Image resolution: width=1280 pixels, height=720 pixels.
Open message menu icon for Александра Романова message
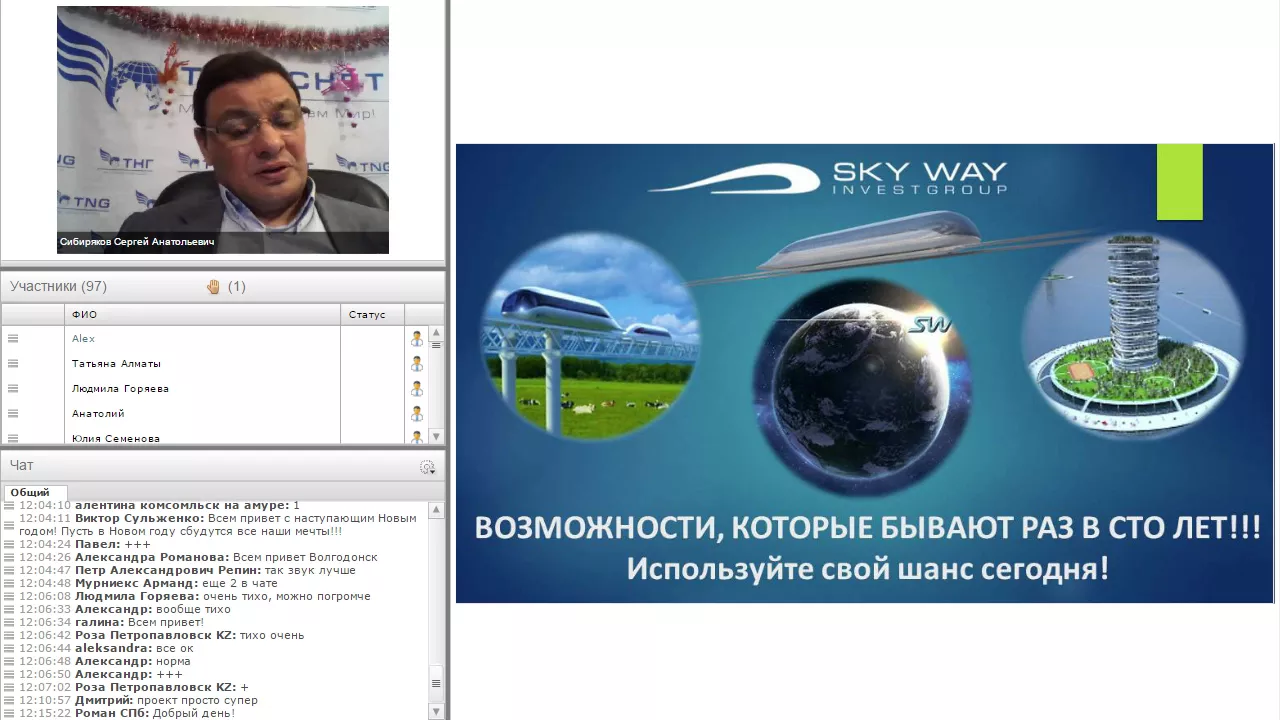10,557
